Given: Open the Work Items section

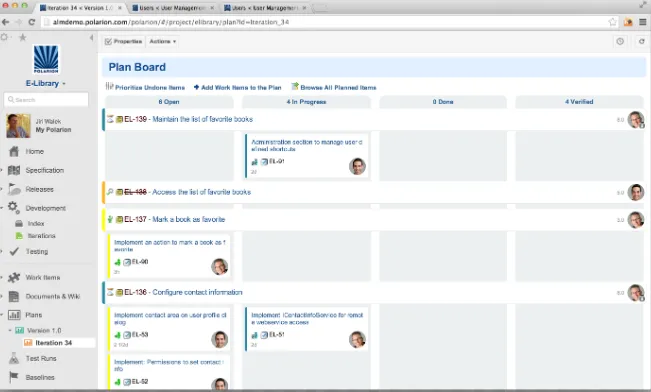Looking at the screenshot, I should [43, 277].
